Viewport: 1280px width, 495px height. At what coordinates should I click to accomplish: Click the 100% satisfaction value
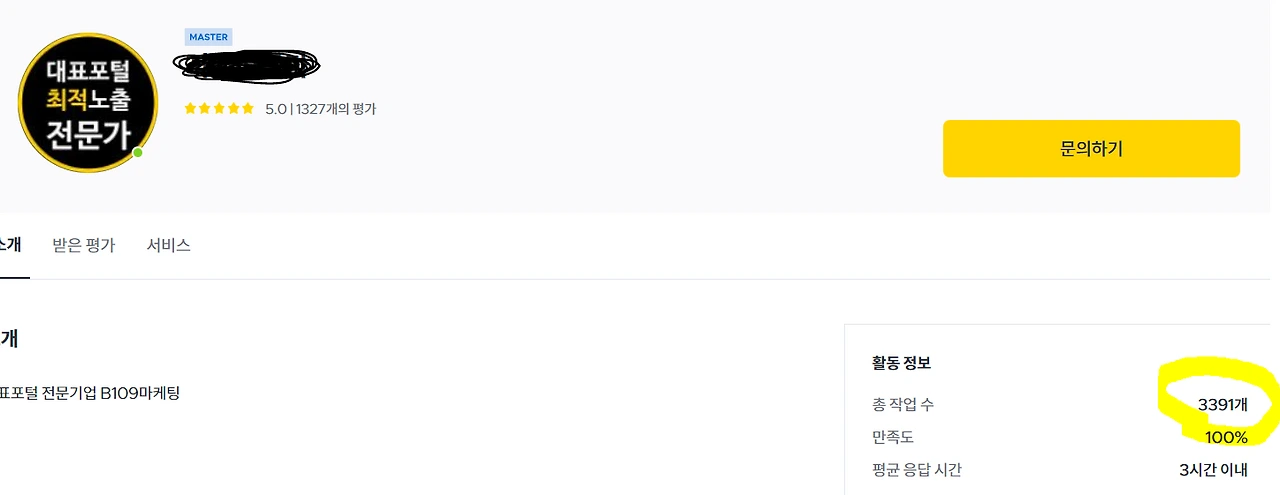[1226, 437]
